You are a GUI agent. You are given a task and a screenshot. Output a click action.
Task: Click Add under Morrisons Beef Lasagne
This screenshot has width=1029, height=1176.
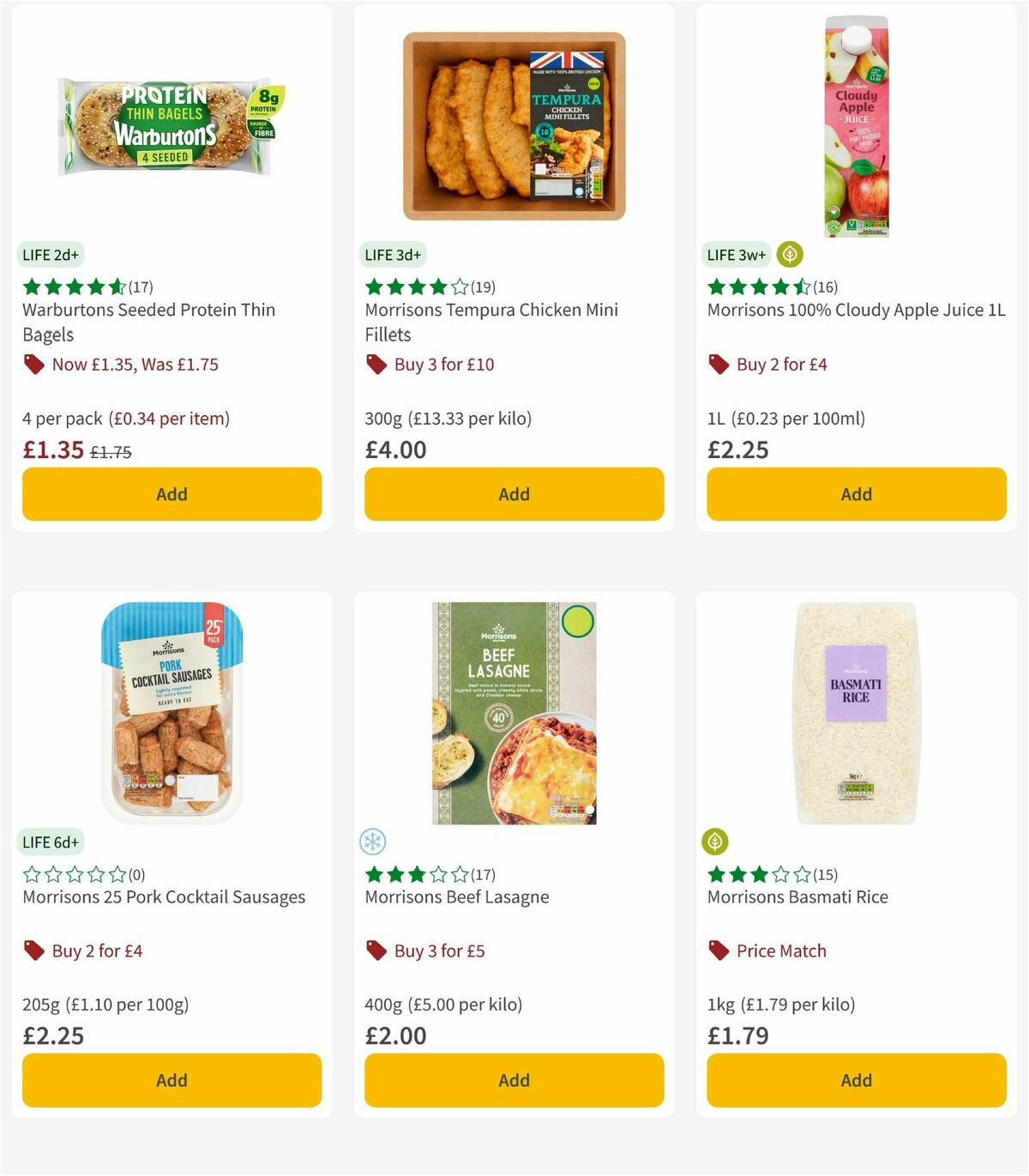[514, 1080]
